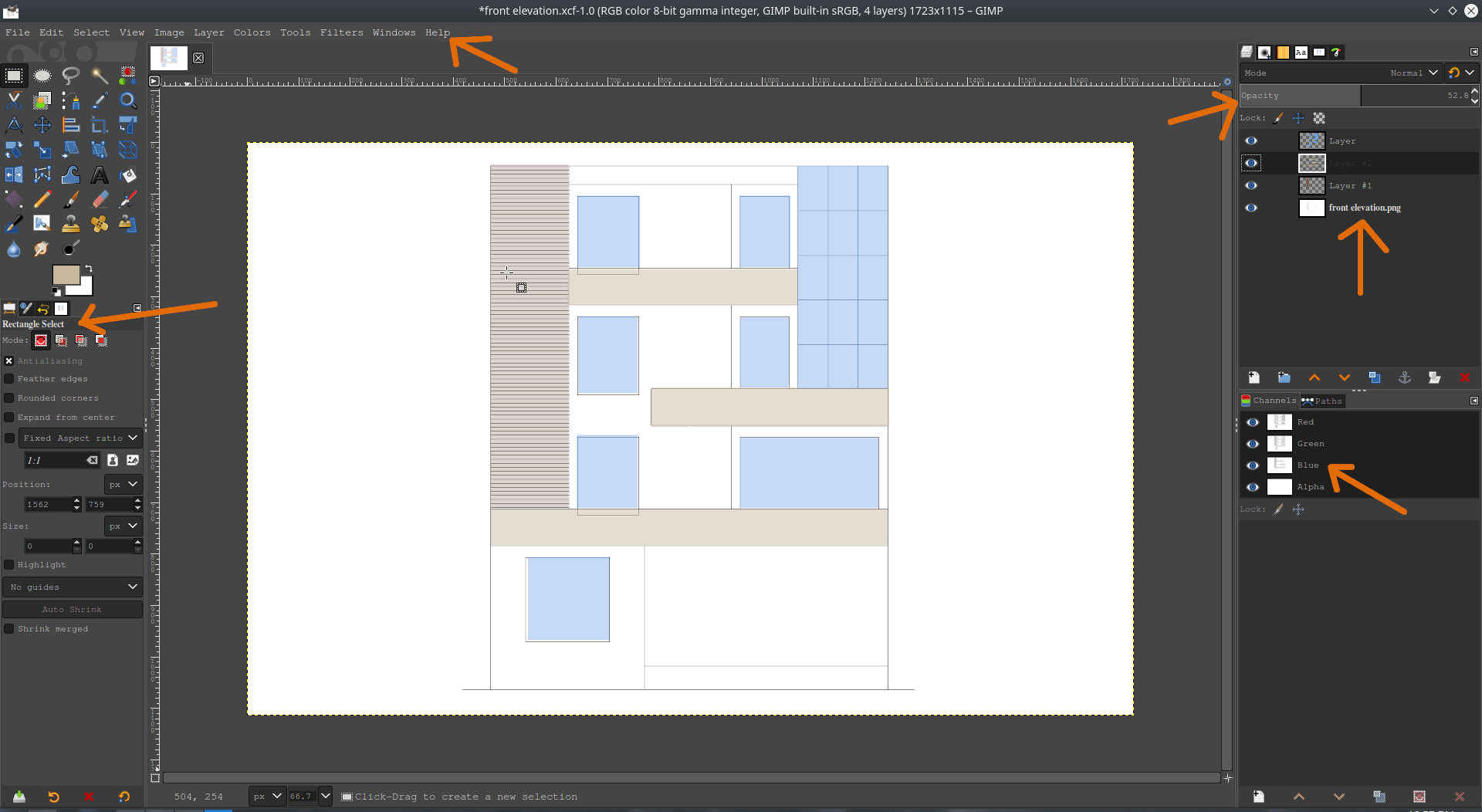The height and width of the screenshot is (812, 1482).
Task: Open the Fixed Aspect ratio dropdown
Action: click(x=80, y=438)
